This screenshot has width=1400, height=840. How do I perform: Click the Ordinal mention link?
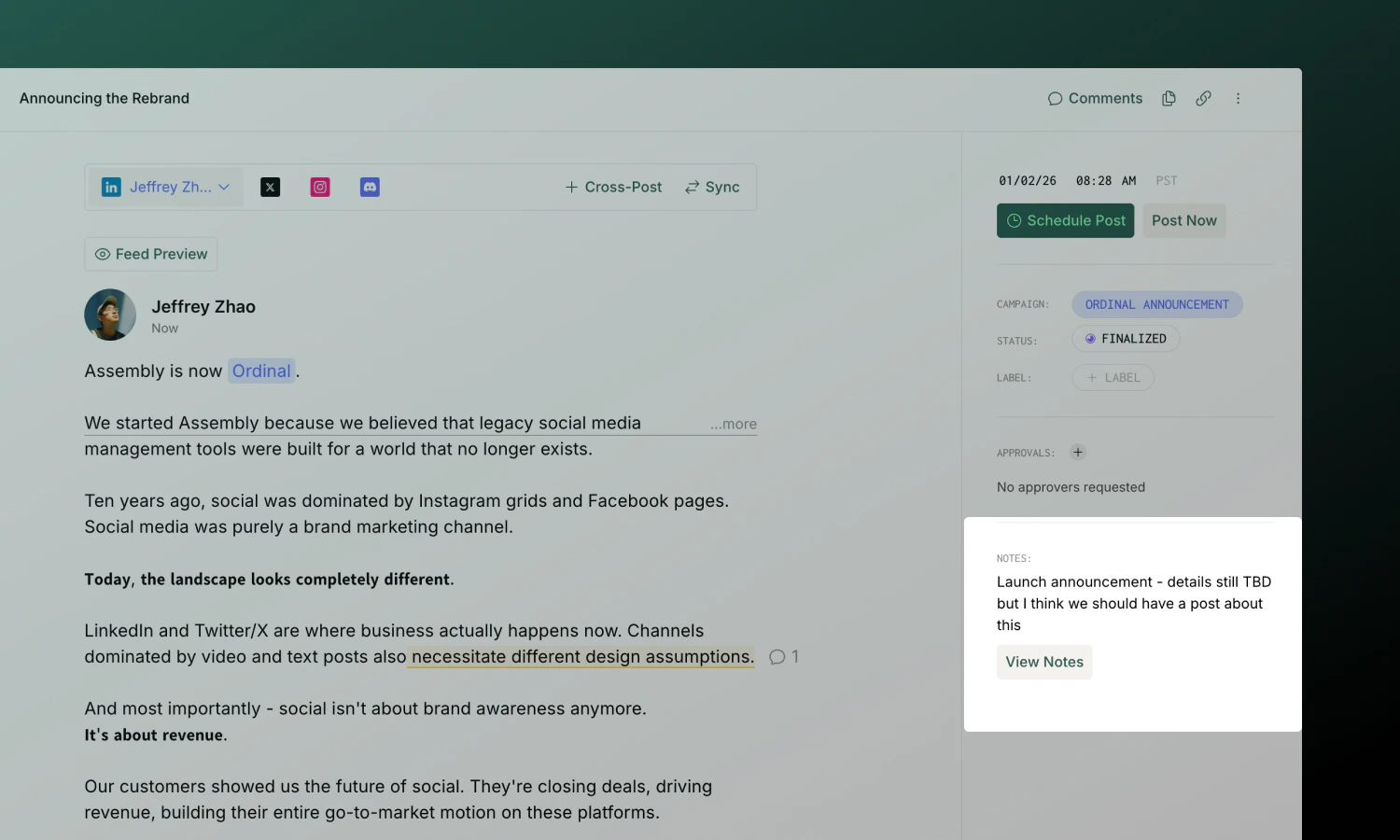pyautogui.click(x=261, y=371)
